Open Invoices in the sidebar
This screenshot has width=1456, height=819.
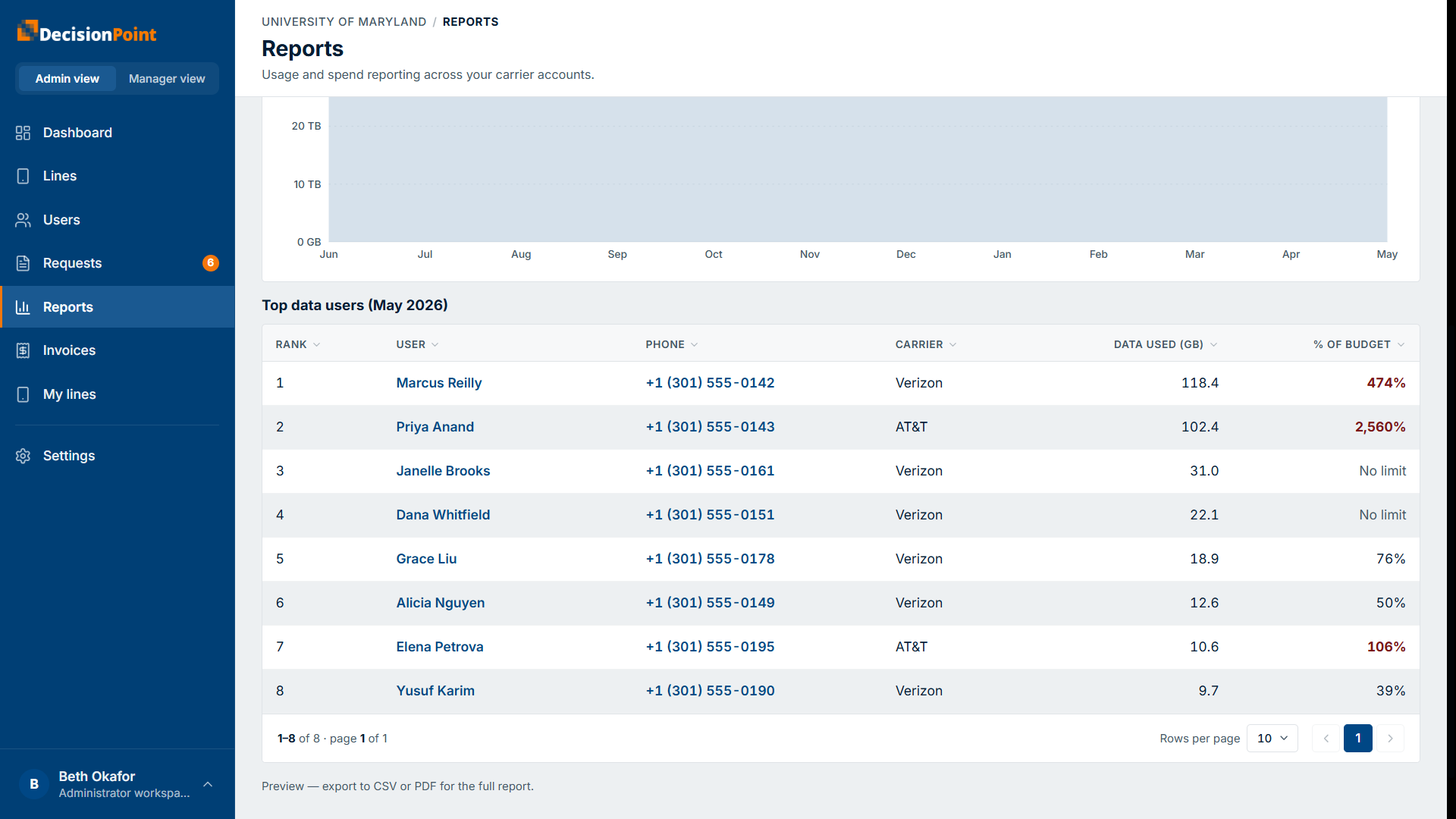tap(118, 350)
